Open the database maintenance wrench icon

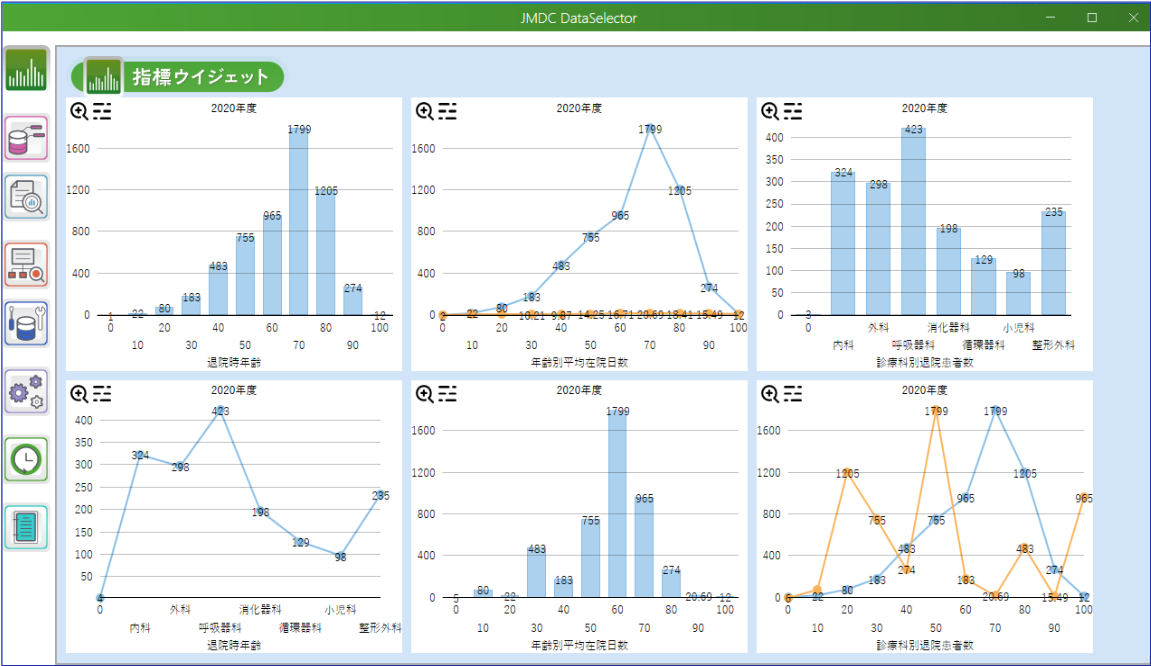coord(27,324)
